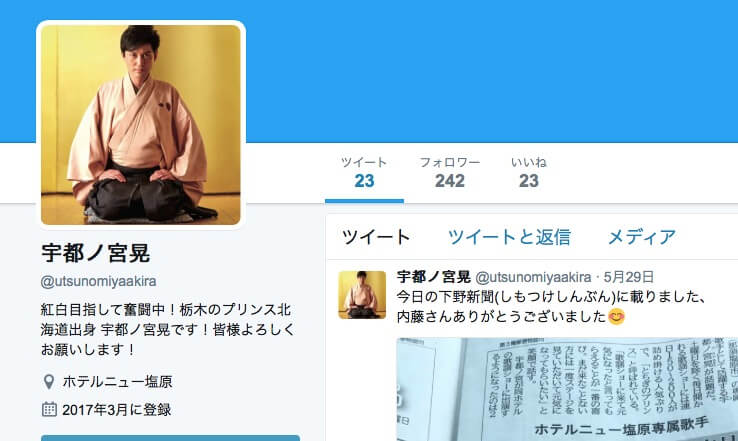Click the @utsunomiyaakira handle in the tweet
Image resolution: width=738 pixels, height=441 pixels.
pos(533,277)
